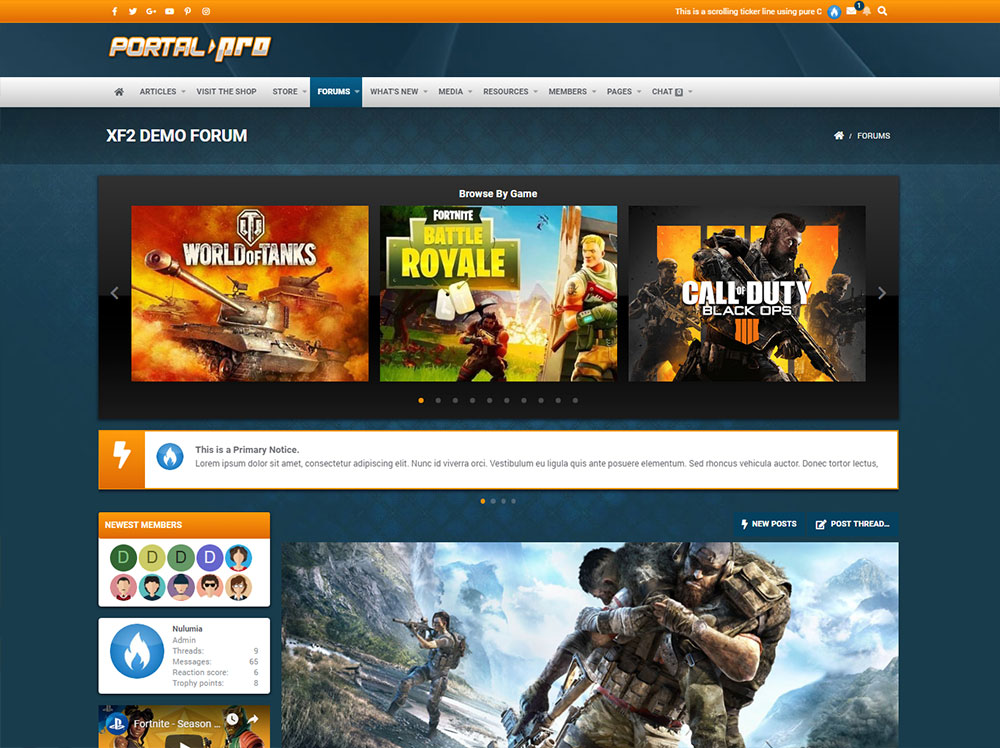This screenshot has width=1000, height=748.
Task: Open the Facebook social link
Action: tap(115, 11)
